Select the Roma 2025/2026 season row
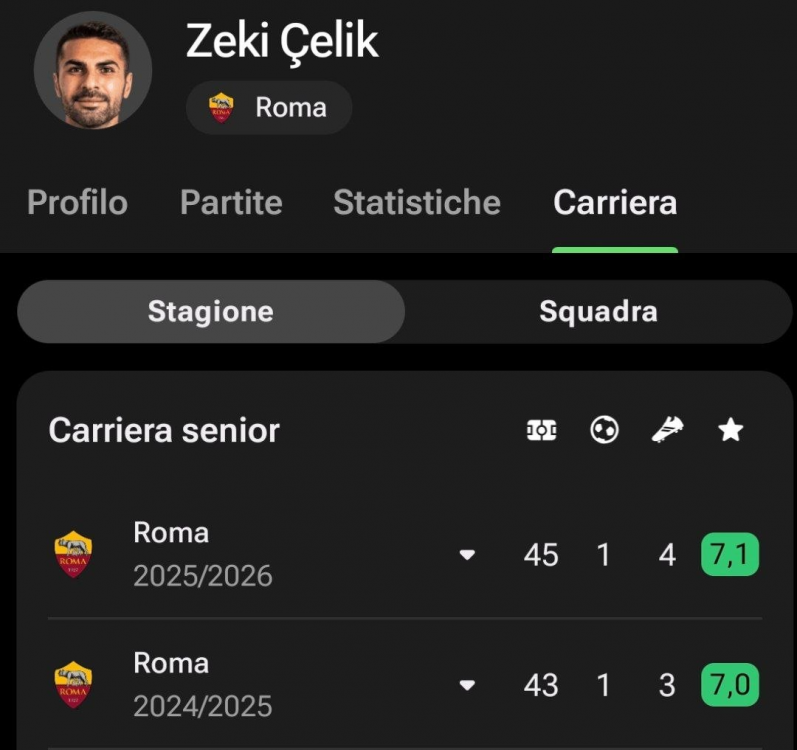The height and width of the screenshot is (750, 797). click(405, 554)
